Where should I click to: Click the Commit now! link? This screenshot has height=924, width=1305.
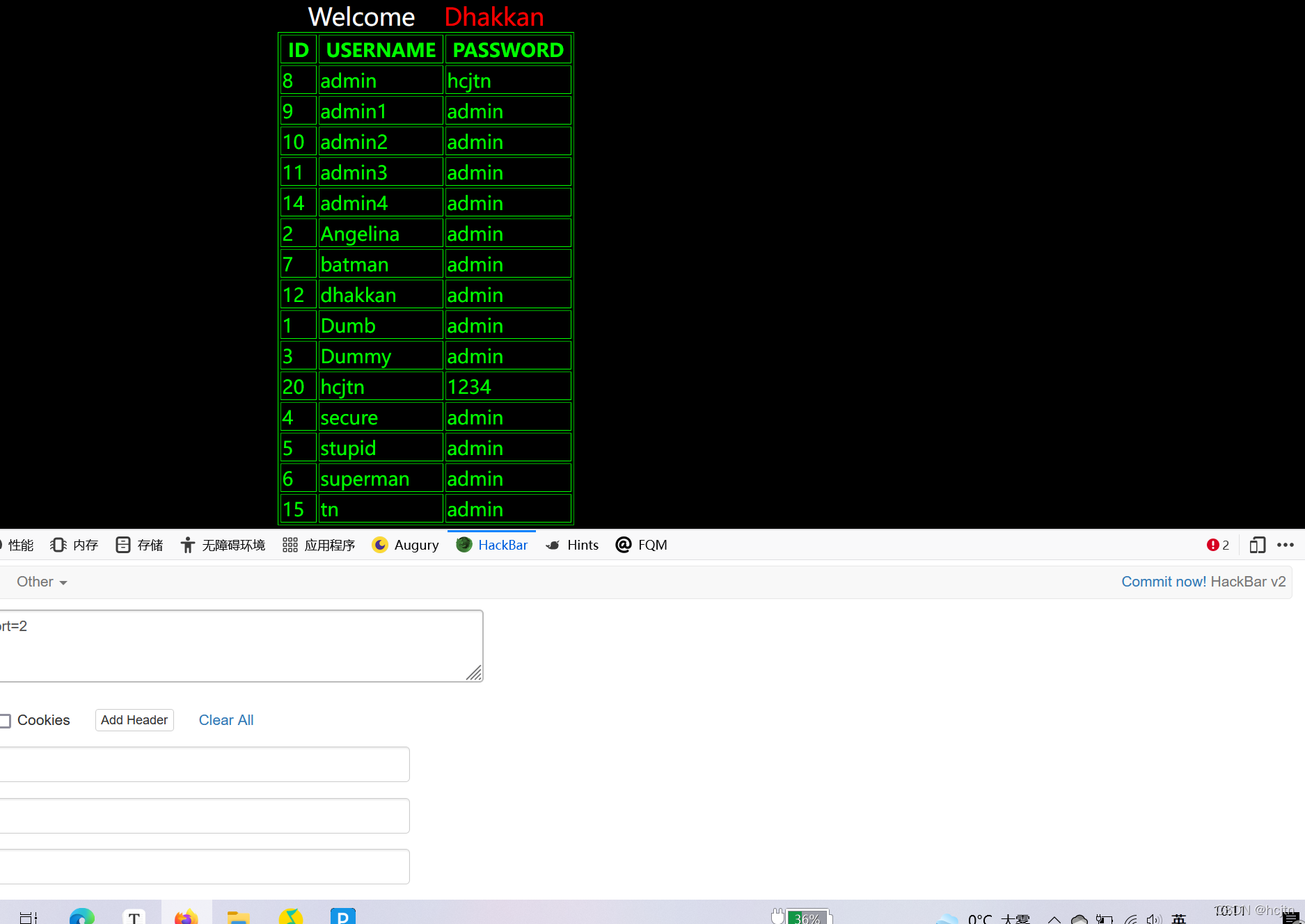tap(1163, 582)
